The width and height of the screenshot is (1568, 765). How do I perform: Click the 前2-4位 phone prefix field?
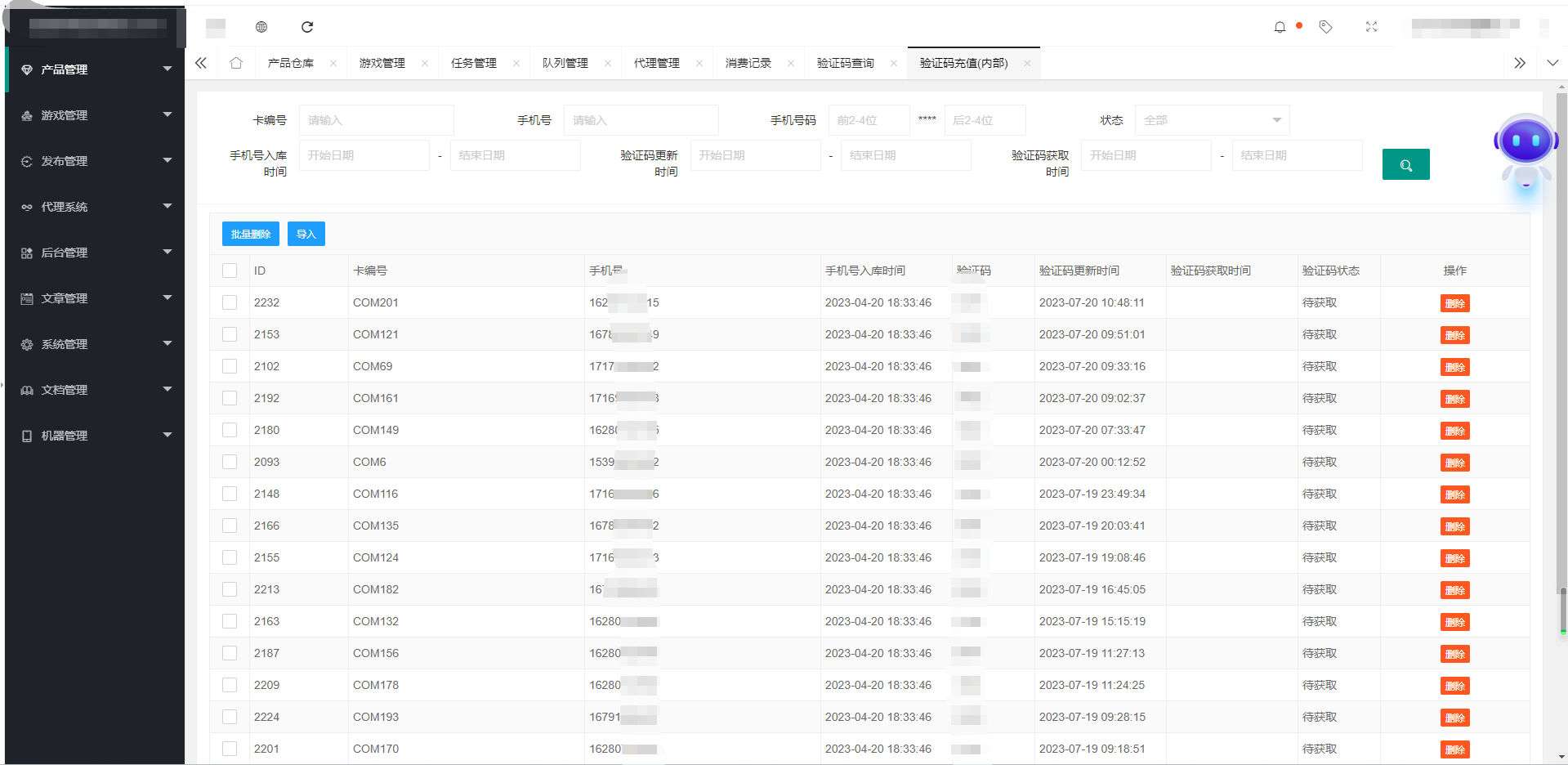(x=869, y=120)
